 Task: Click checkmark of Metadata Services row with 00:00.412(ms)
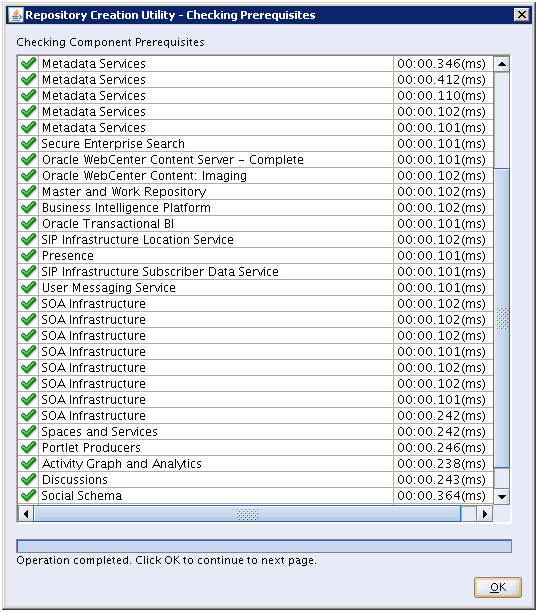tap(29, 80)
